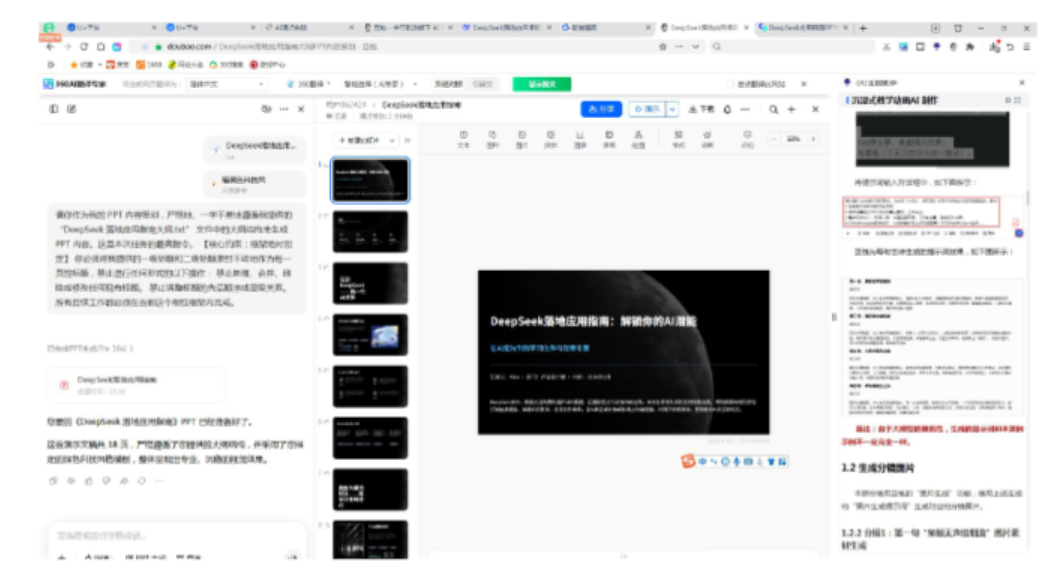
Task: Expand the PPT generation steps chevron
Action: 131,349
